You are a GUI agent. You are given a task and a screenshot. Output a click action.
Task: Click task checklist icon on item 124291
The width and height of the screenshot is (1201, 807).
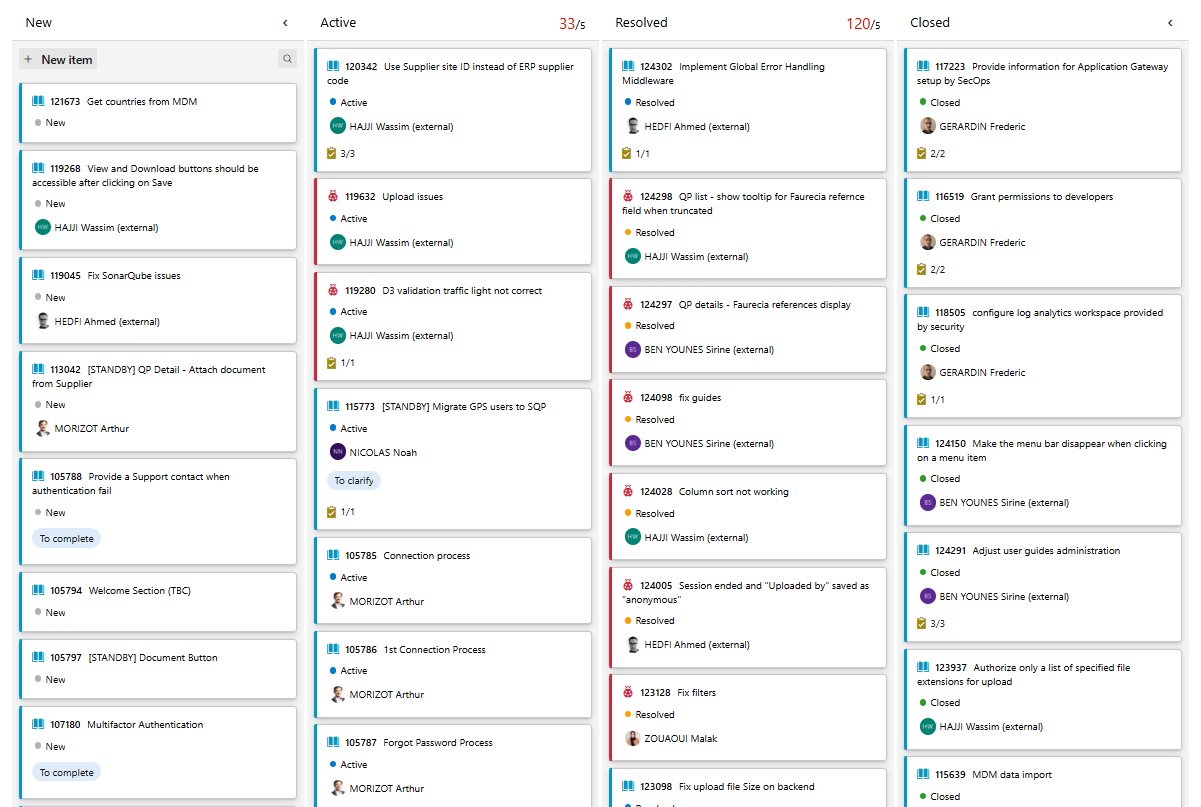(922, 623)
